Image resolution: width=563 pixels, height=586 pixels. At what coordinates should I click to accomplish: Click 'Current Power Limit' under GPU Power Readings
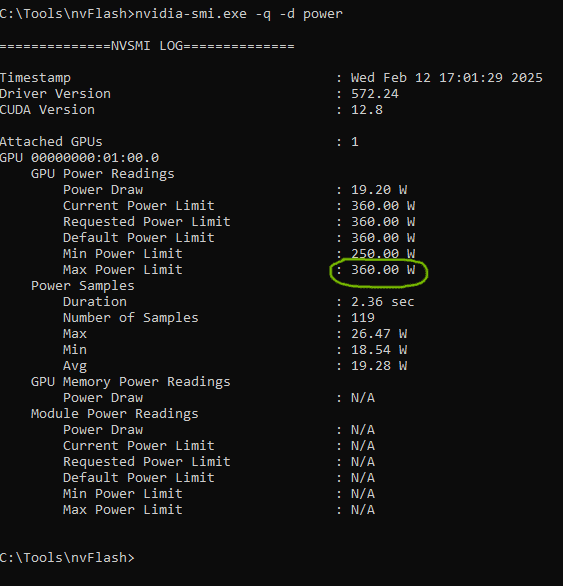(139, 206)
